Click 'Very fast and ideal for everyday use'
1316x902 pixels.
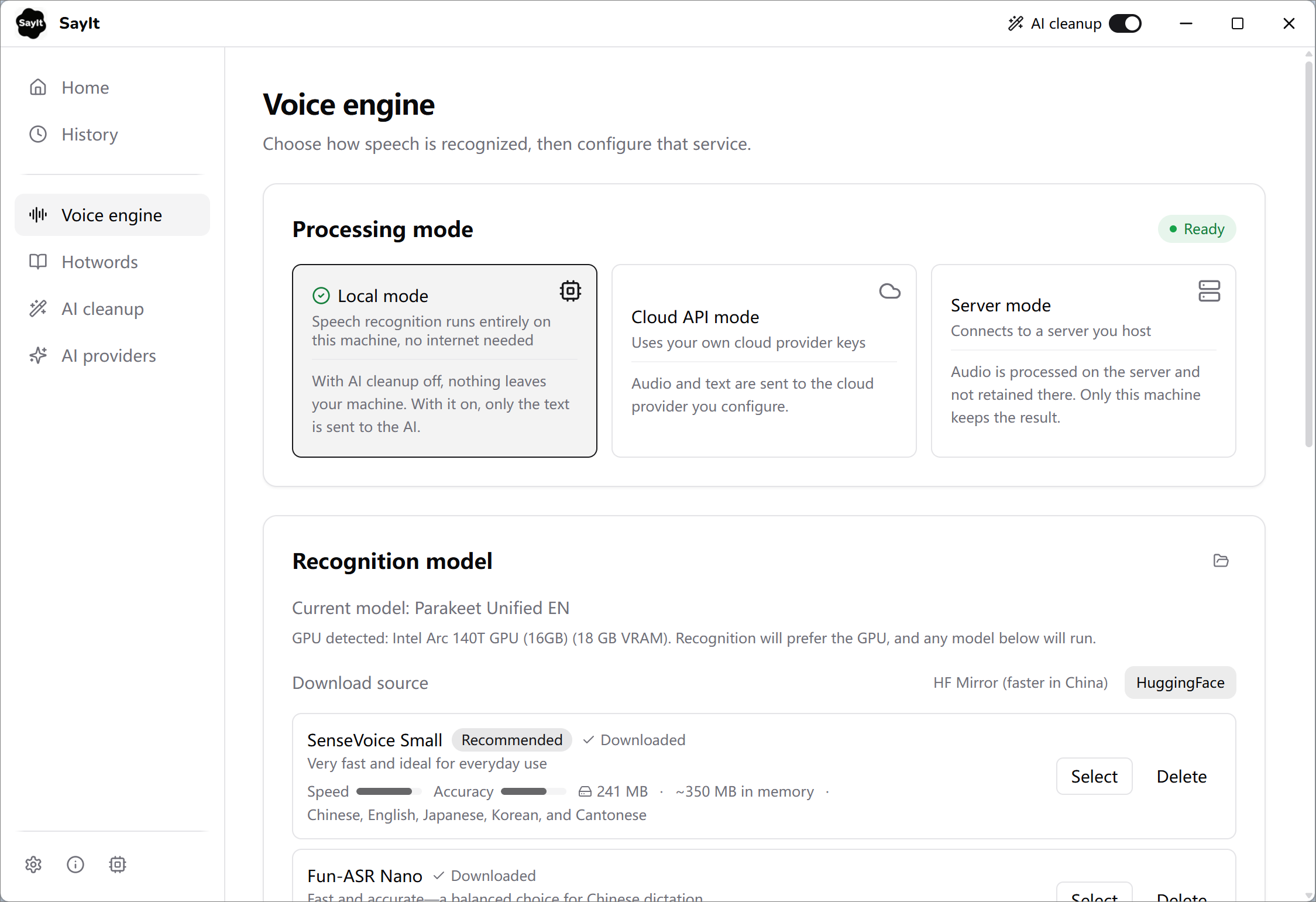tap(427, 763)
